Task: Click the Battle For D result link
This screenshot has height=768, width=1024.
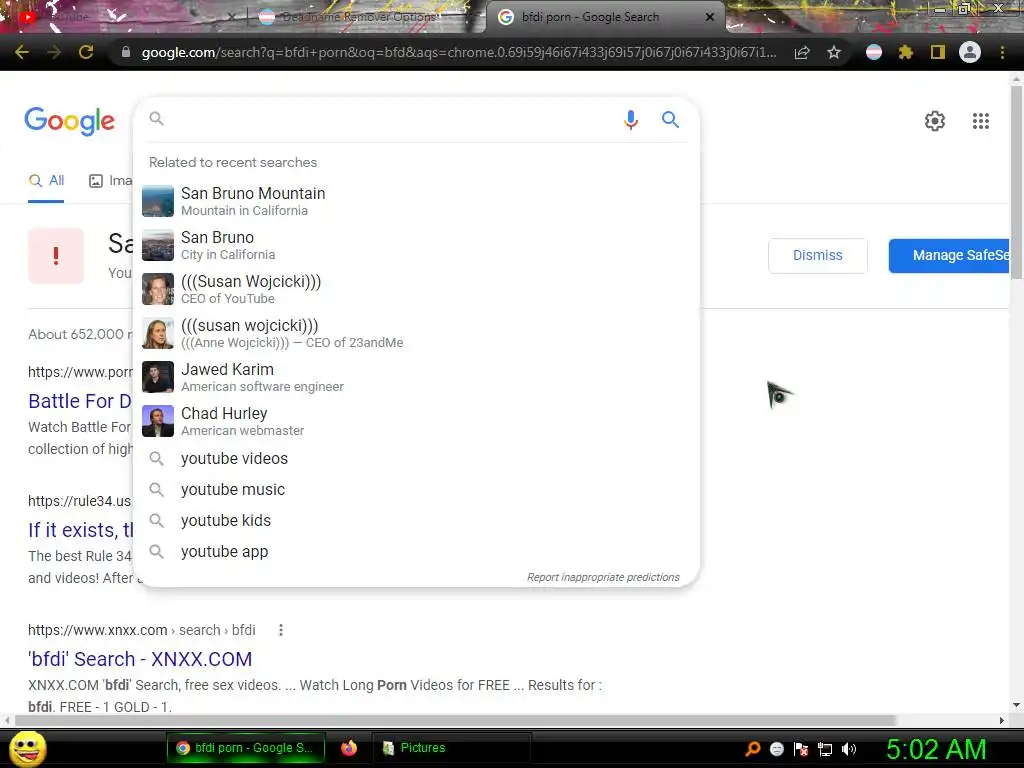Action: pos(80,401)
